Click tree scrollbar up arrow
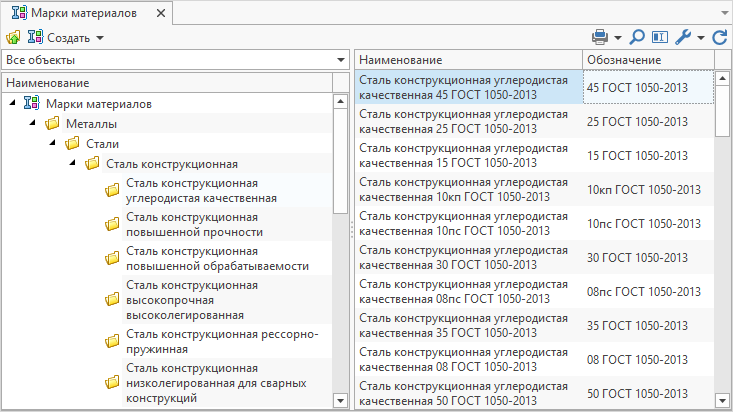Screen dimensions: 733x412 (x=340, y=101)
